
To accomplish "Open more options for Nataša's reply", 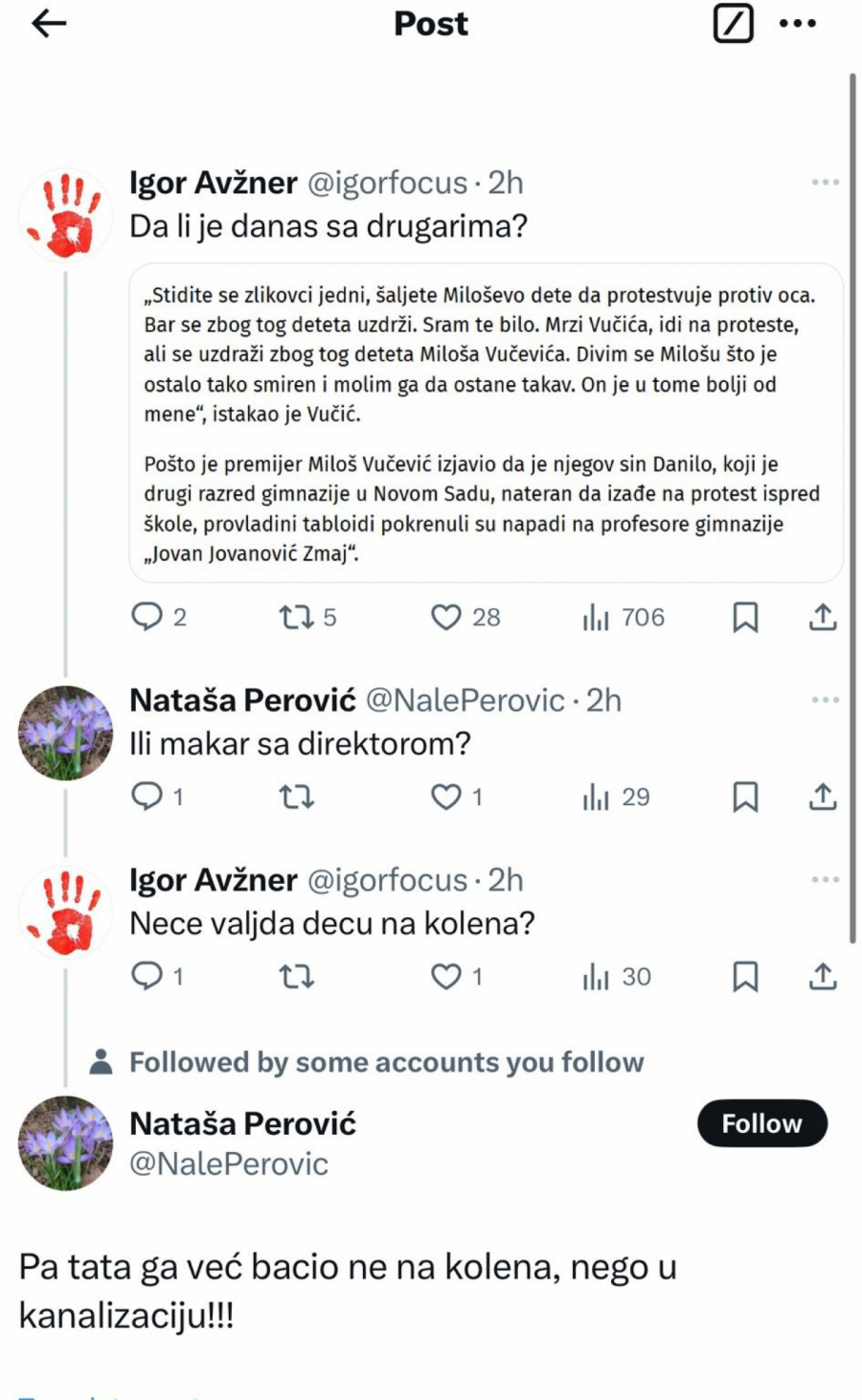I will 821,700.
